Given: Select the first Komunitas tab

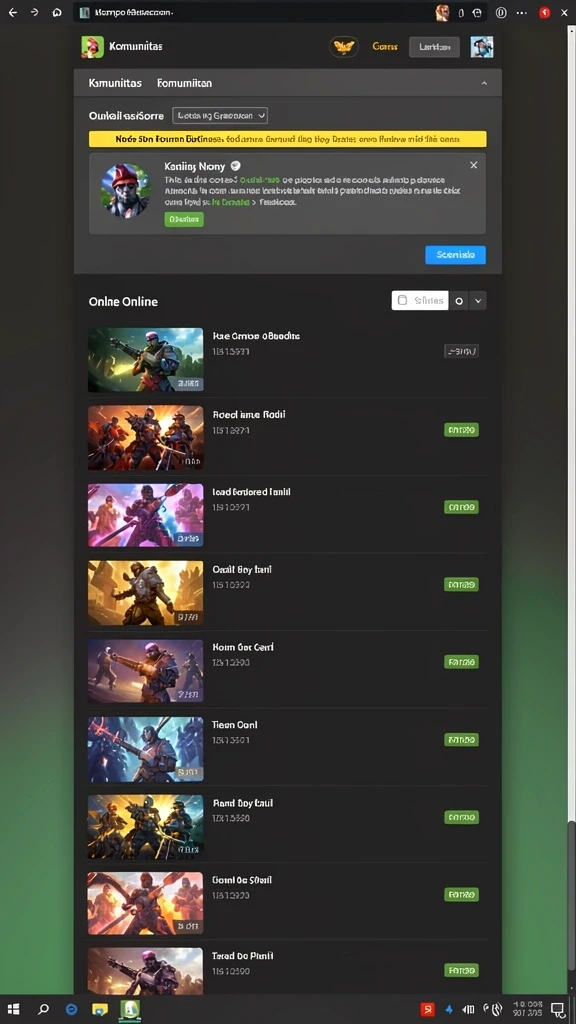Looking at the screenshot, I should click(x=115, y=83).
